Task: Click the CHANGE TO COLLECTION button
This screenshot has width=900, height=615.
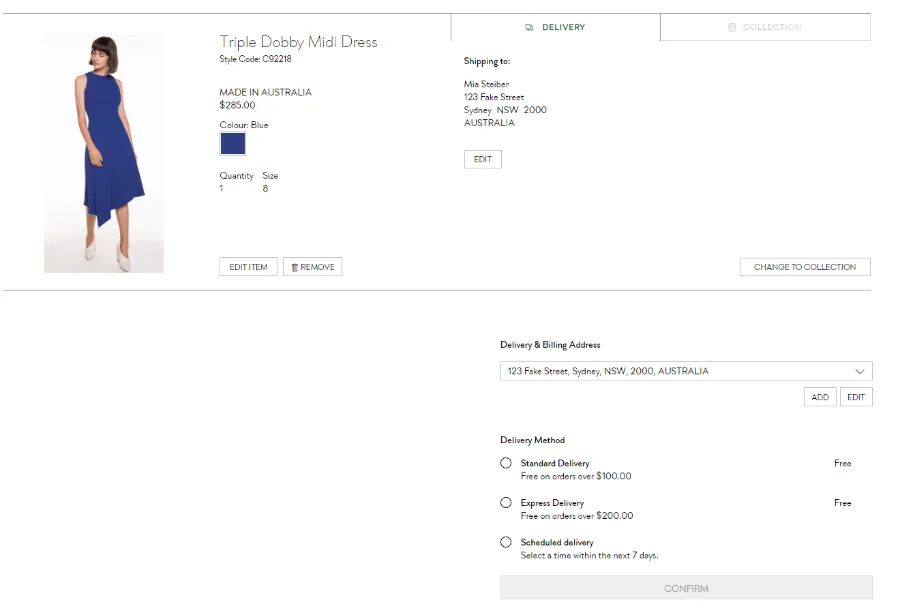Action: click(805, 267)
